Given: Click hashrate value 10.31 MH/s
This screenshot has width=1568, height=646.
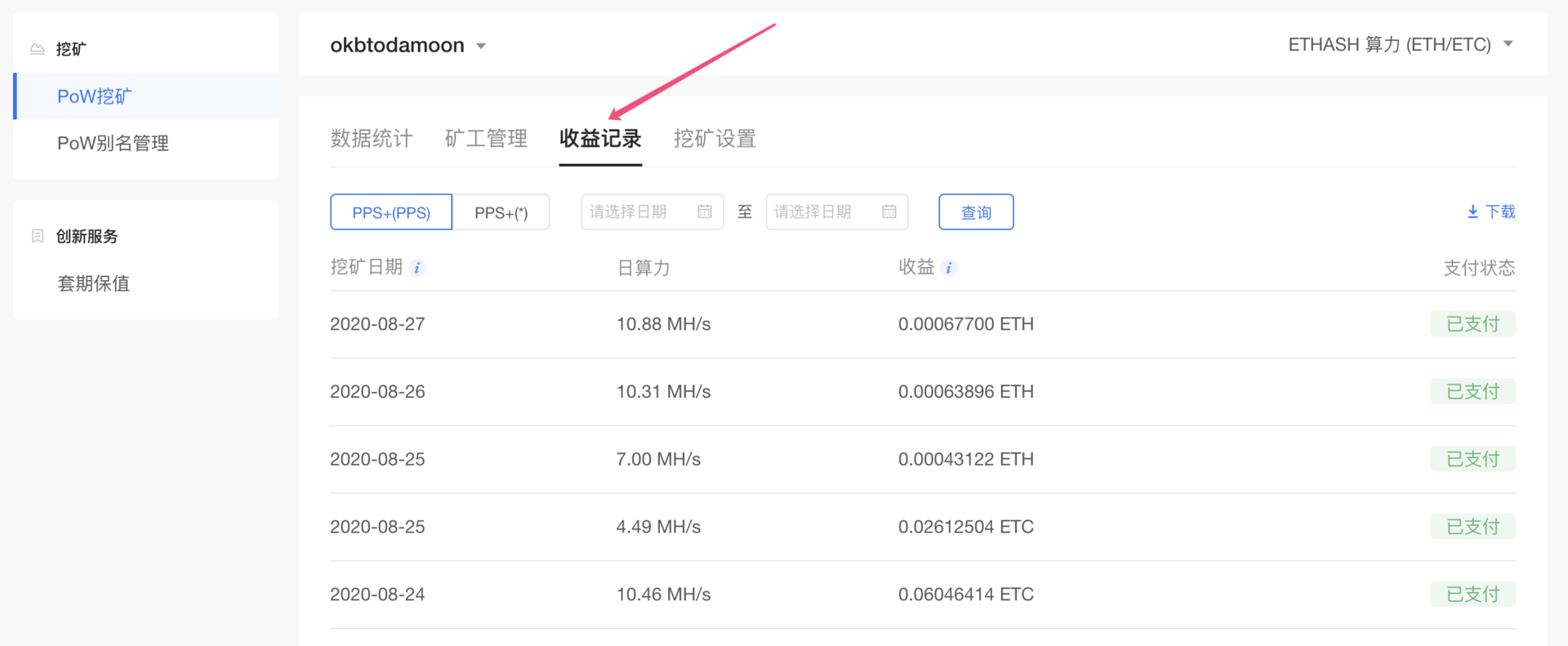Looking at the screenshot, I should [x=663, y=392].
